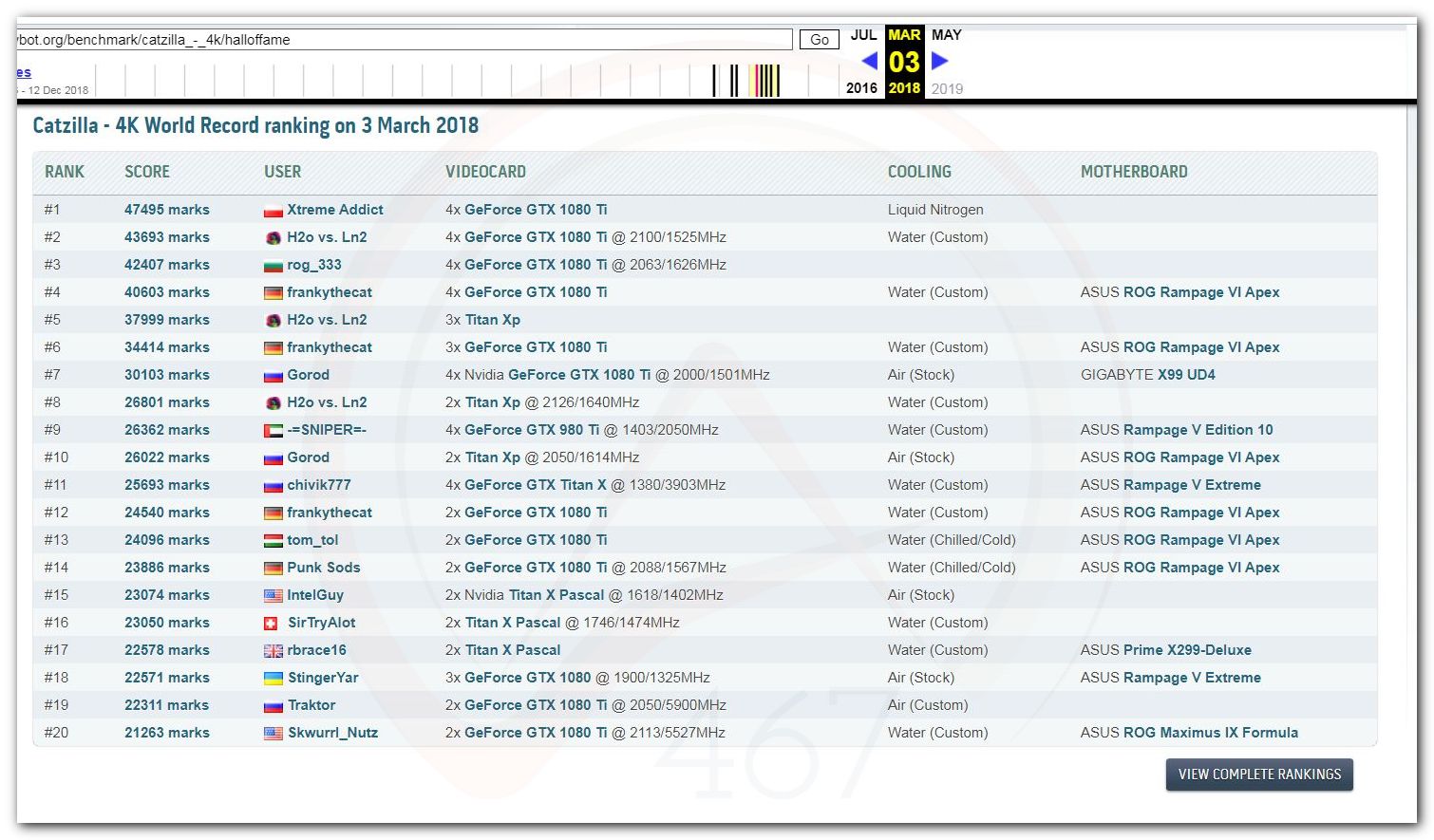
Task: Click the Catzilla 4K World Record heading
Action: tap(255, 125)
